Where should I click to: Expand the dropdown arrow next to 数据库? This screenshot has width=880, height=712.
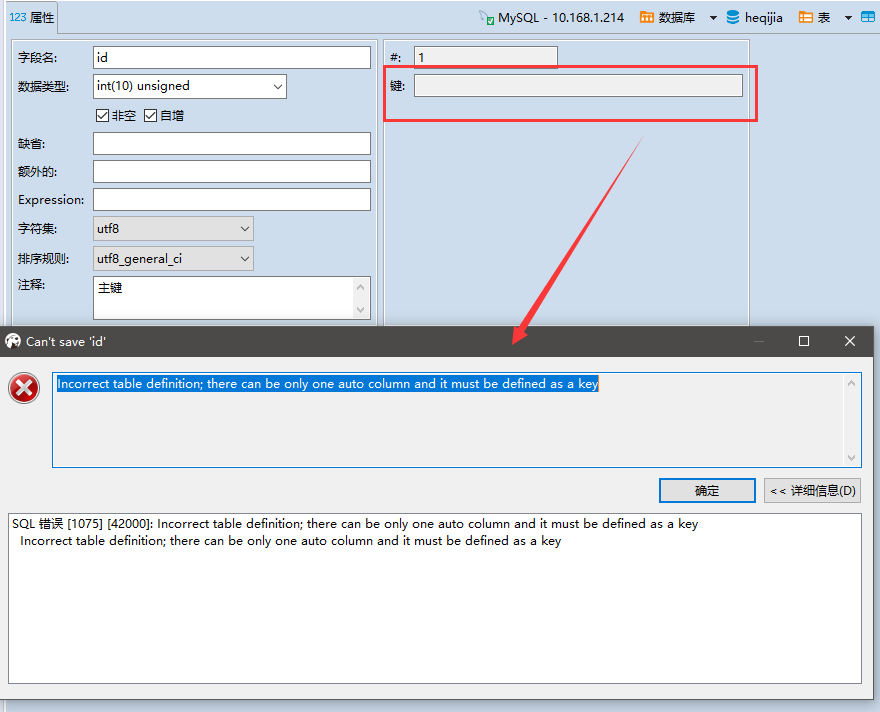712,17
